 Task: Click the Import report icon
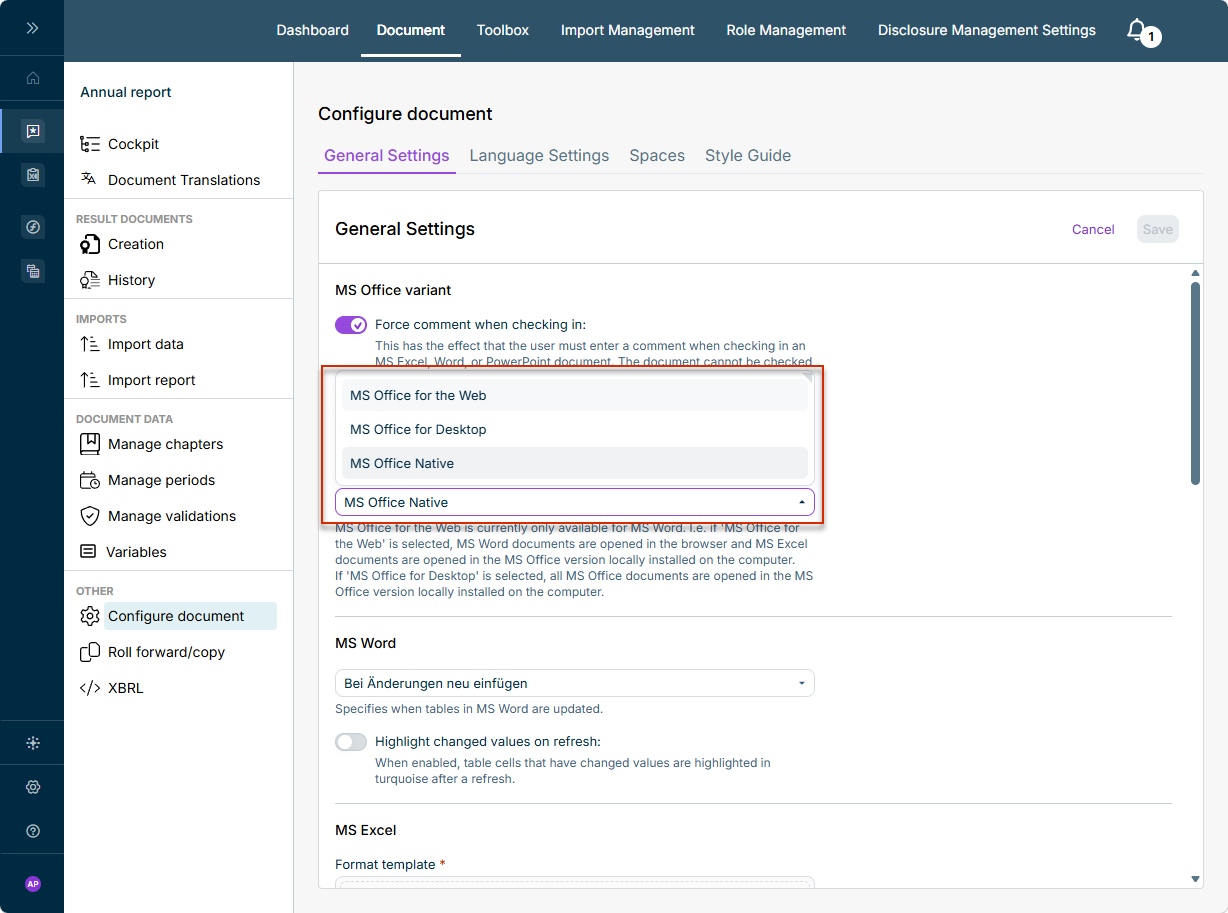89,380
